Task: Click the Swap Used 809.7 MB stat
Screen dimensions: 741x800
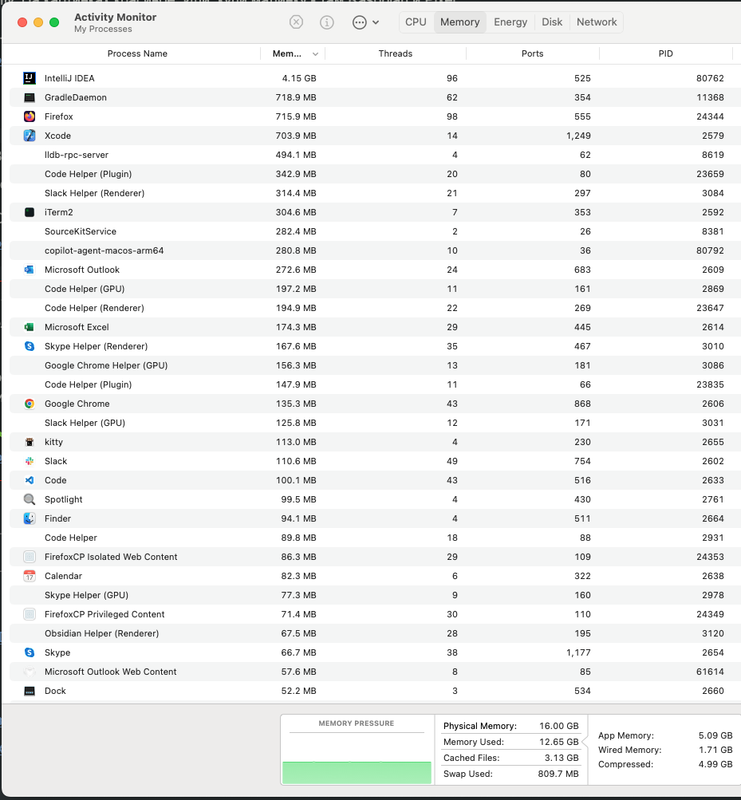Action: 511,773
